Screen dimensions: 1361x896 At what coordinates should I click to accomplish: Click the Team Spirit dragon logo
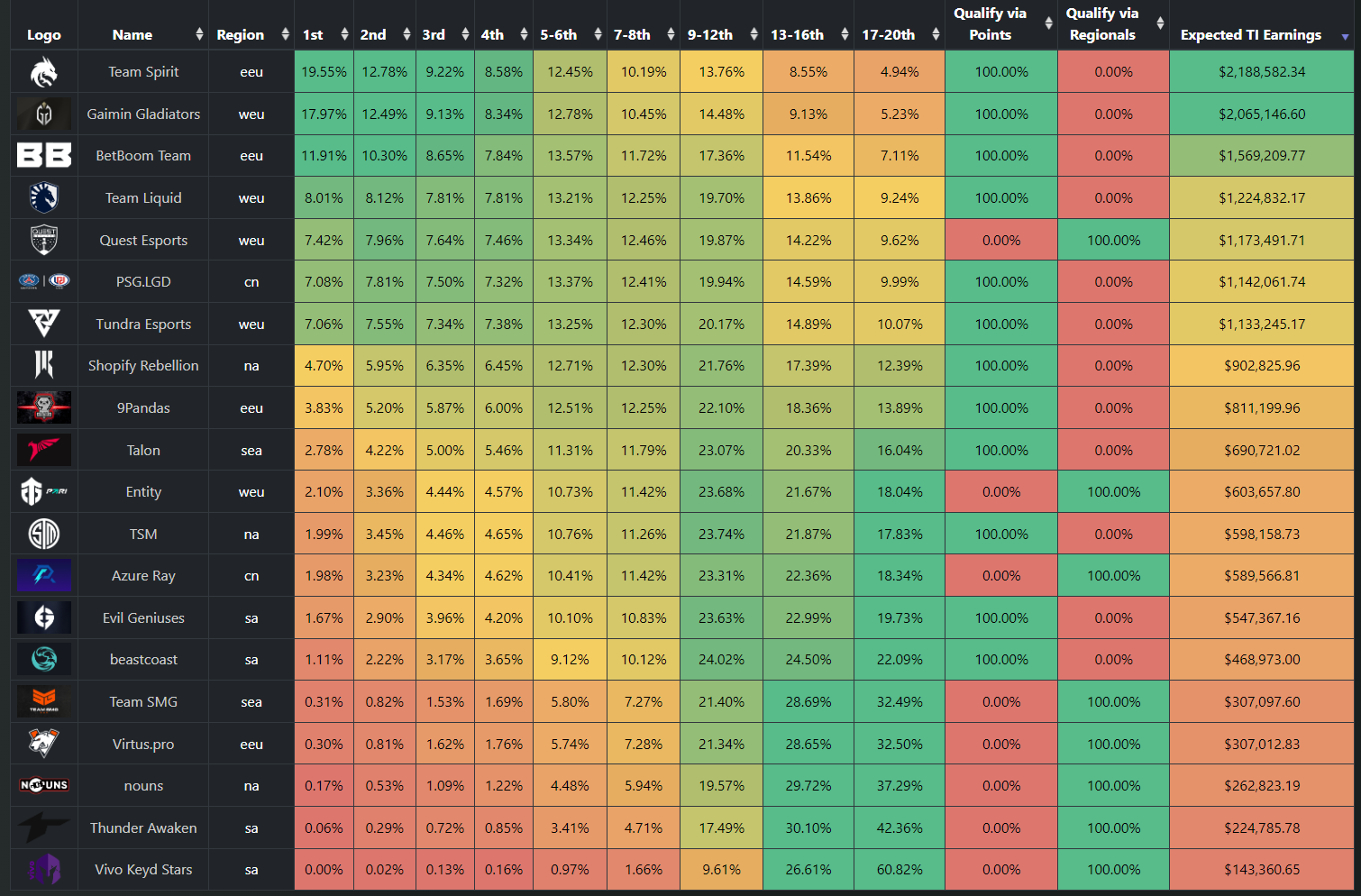click(43, 72)
